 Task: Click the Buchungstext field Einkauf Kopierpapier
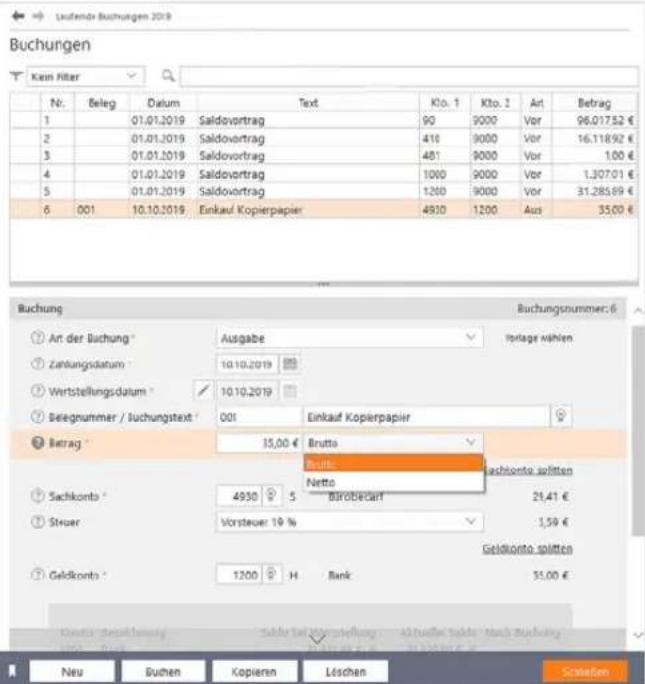pyautogui.click(x=426, y=417)
